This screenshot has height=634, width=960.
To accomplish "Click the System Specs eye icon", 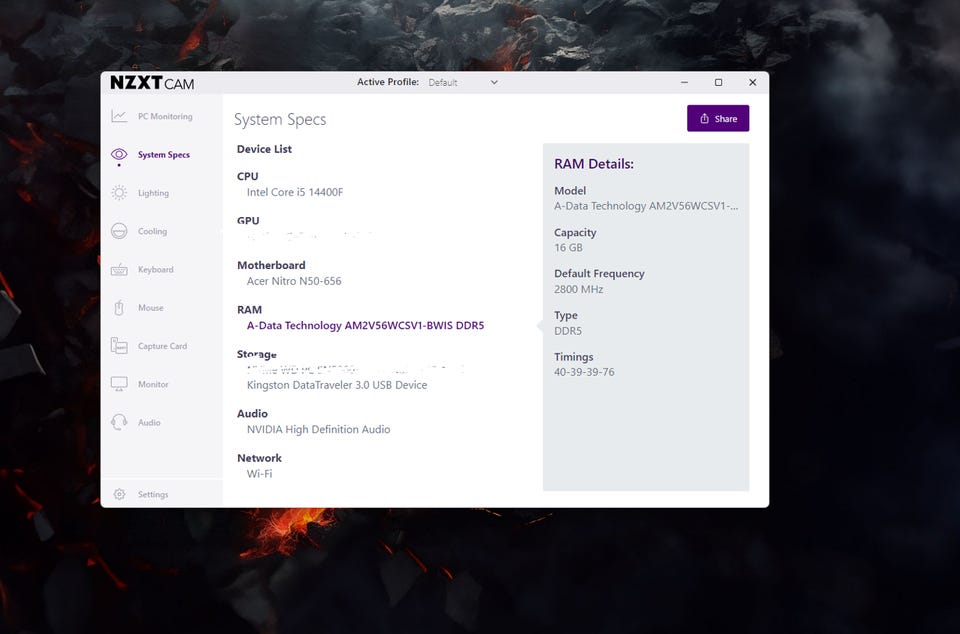I will click(119, 154).
